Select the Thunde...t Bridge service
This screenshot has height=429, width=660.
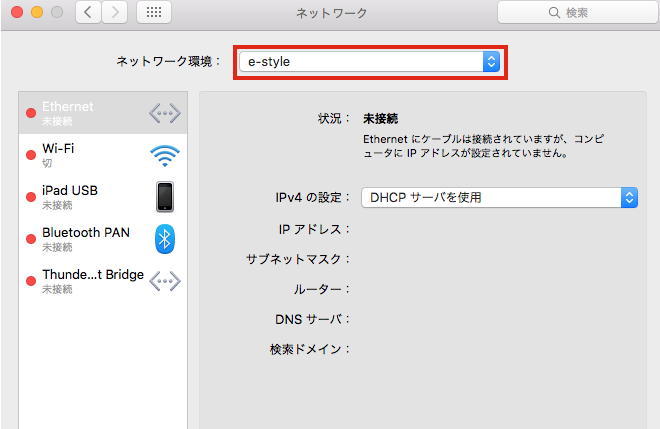(103, 281)
